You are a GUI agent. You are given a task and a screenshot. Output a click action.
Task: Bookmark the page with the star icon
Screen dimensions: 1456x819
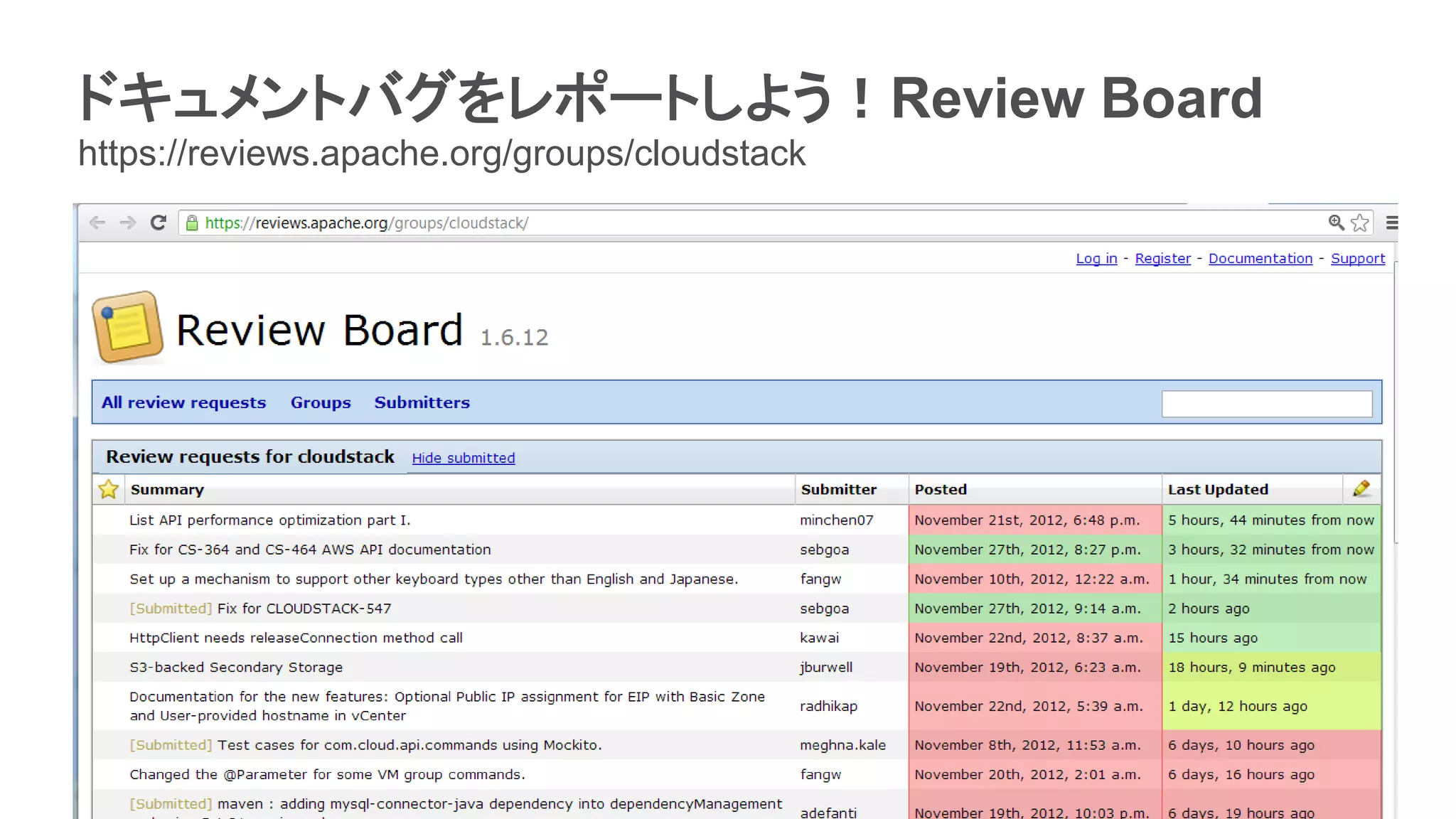1360,223
